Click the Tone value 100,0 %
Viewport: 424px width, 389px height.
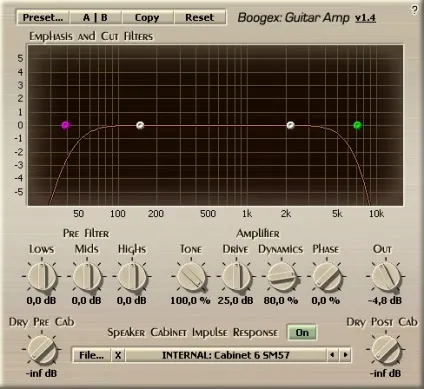pos(190,300)
